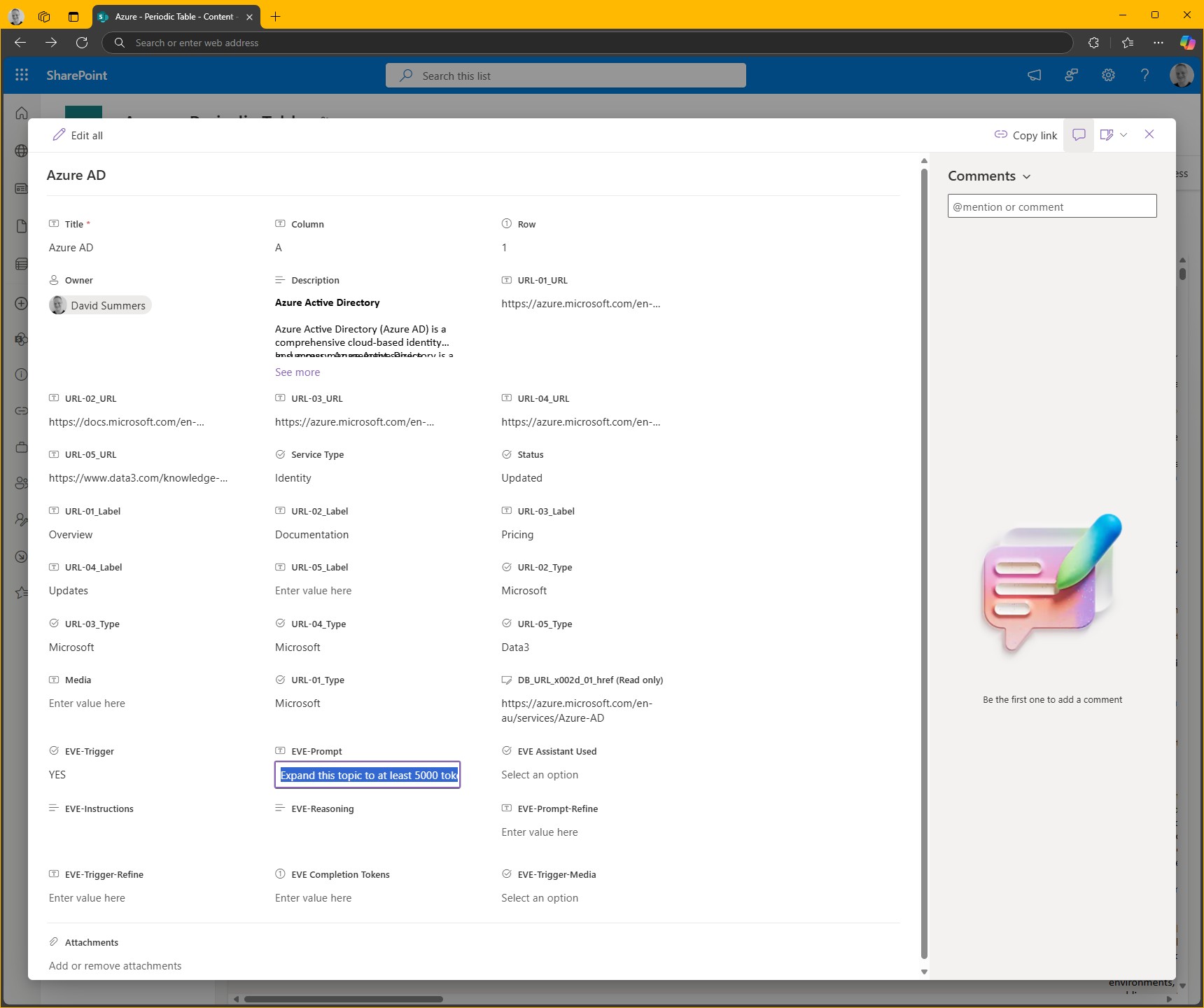Click the @mention or comment field
This screenshot has height=1008, width=1204.
click(1051, 206)
